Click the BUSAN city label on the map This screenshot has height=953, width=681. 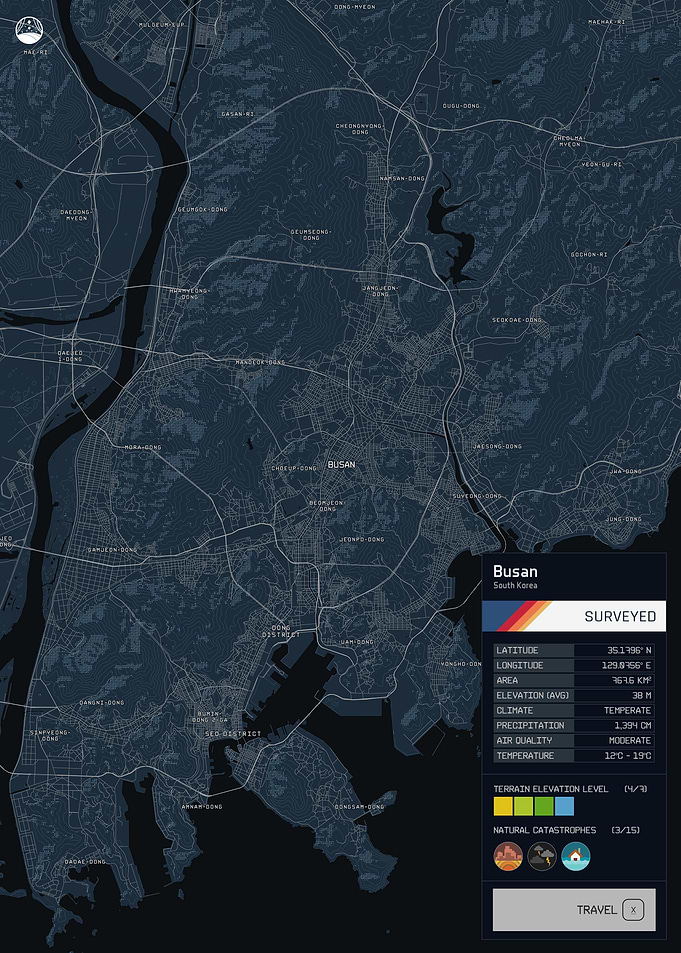[x=341, y=464]
